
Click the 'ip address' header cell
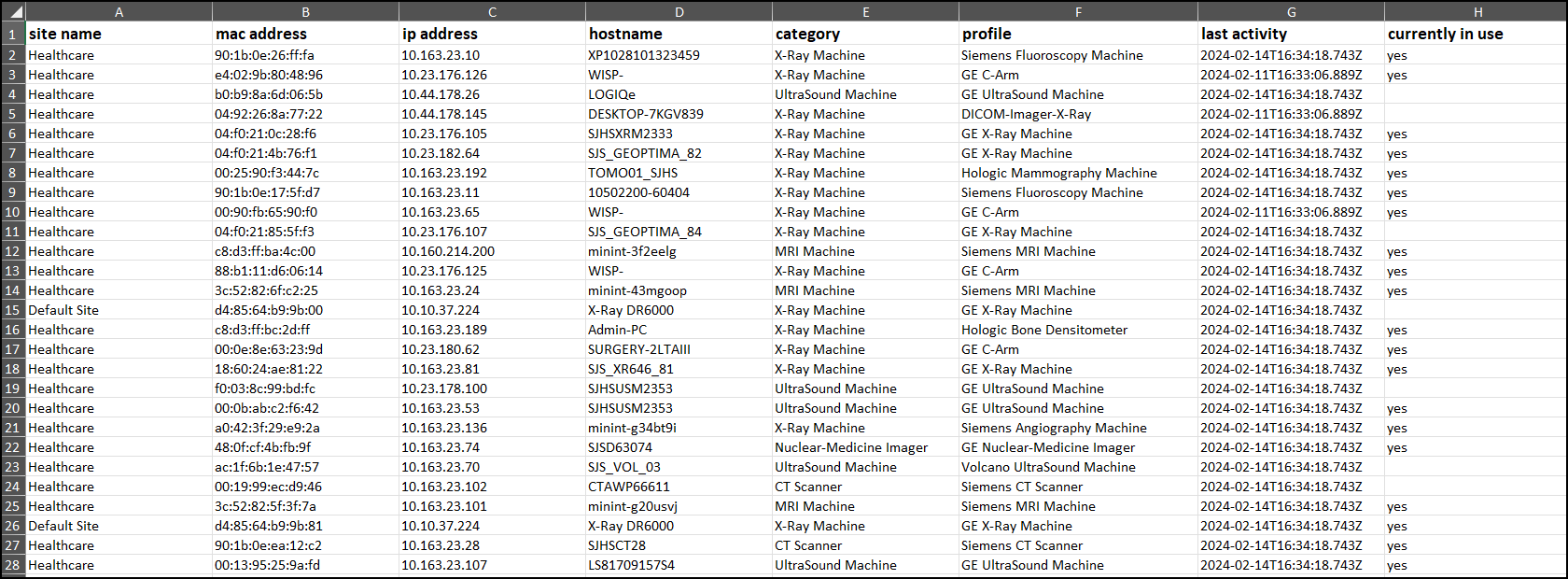tap(493, 34)
